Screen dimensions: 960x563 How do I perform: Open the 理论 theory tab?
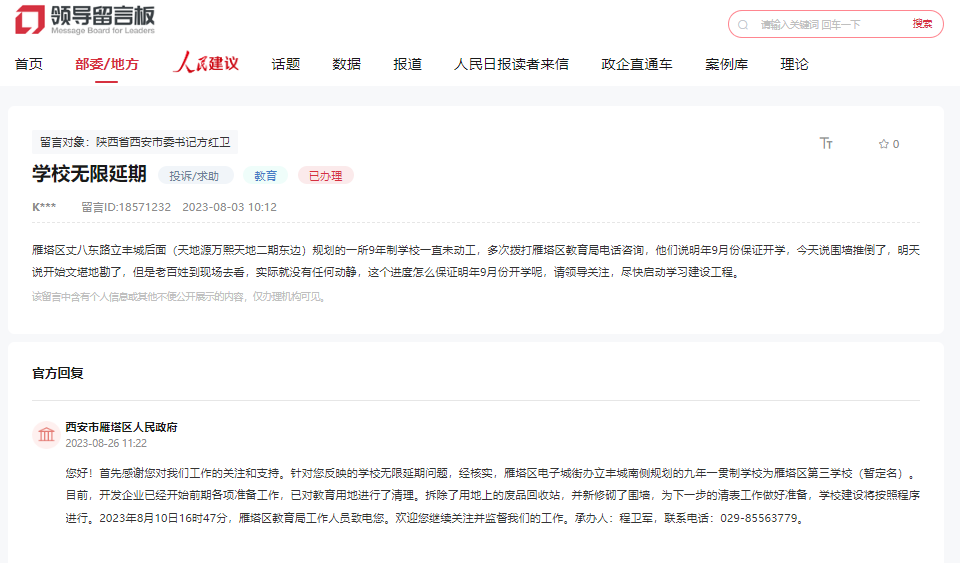(794, 64)
